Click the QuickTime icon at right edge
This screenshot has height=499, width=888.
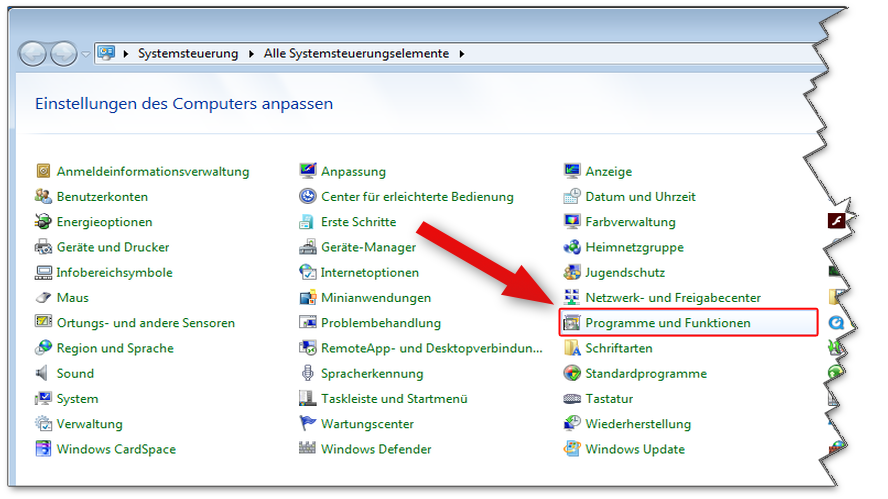pyautogui.click(x=836, y=323)
